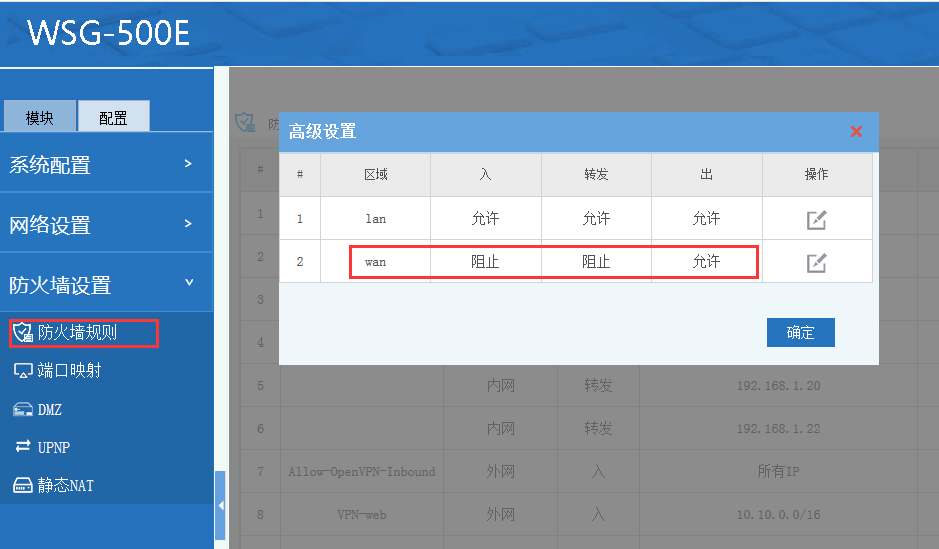Image resolution: width=939 pixels, height=549 pixels.
Task: Collapse the 防火墙设置 section
Action: pyautogui.click(x=188, y=284)
